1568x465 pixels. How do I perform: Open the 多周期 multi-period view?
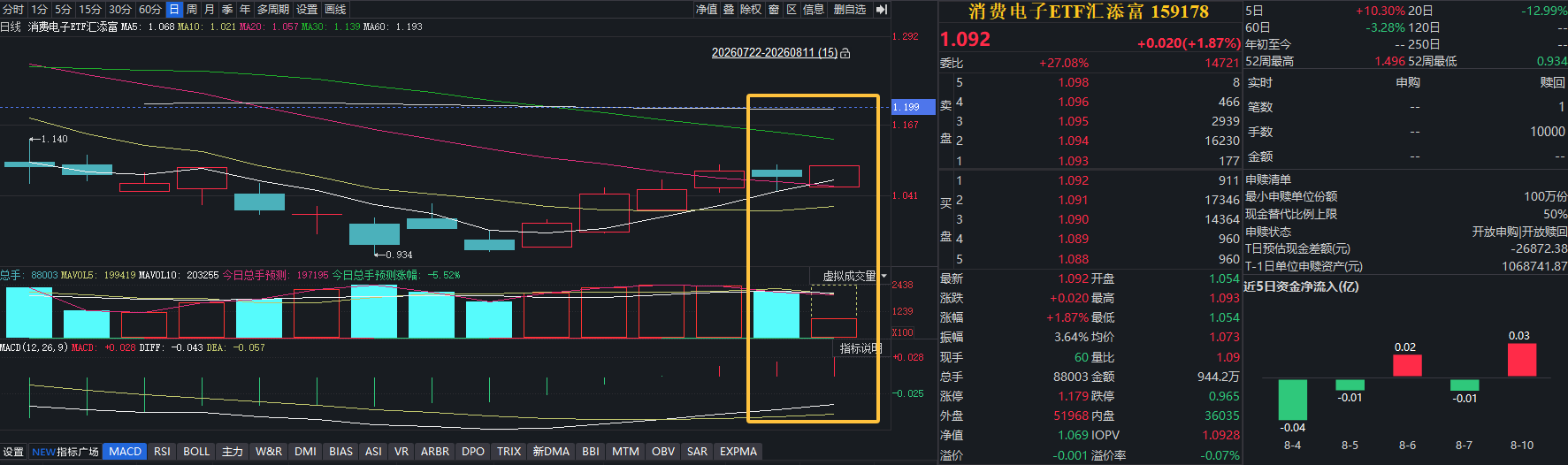[x=273, y=9]
